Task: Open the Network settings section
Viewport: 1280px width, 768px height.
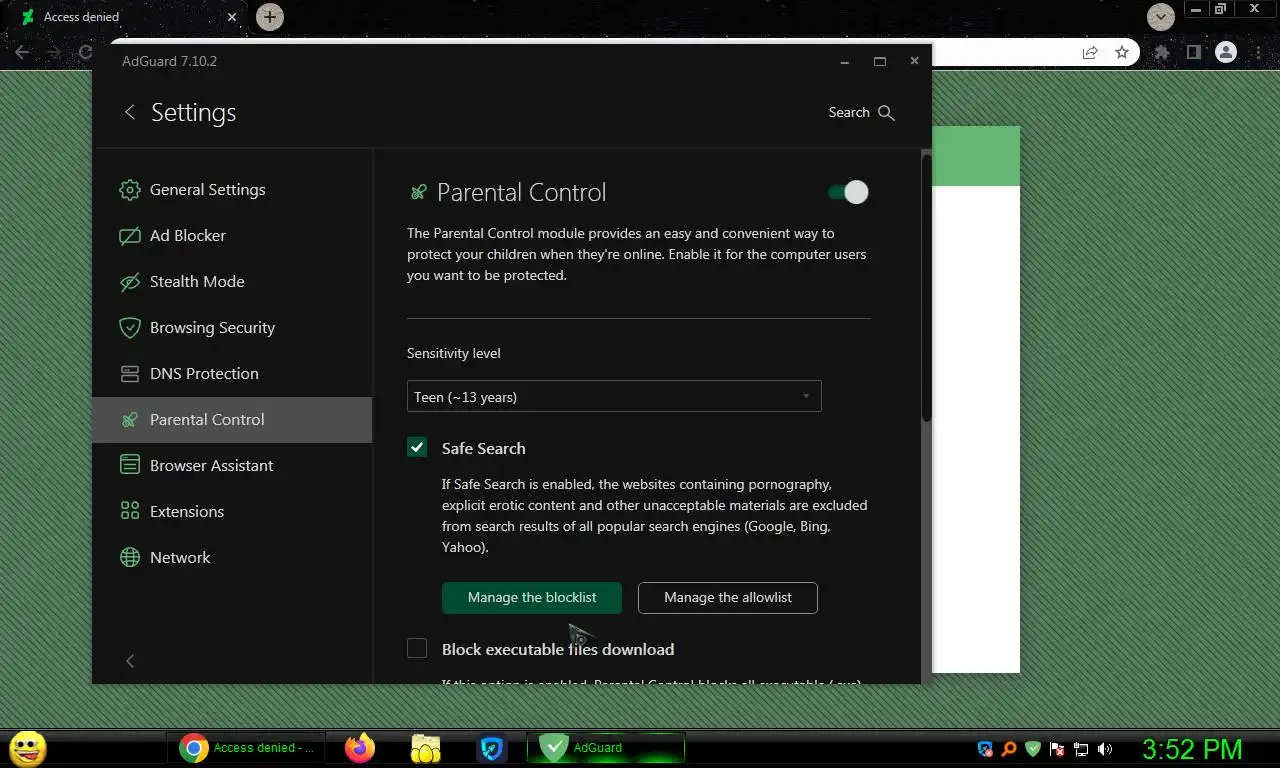Action: point(232,558)
